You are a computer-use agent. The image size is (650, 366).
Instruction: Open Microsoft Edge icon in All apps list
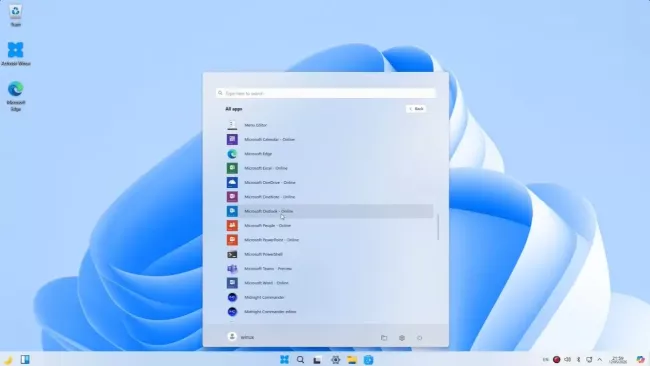[x=232, y=154]
